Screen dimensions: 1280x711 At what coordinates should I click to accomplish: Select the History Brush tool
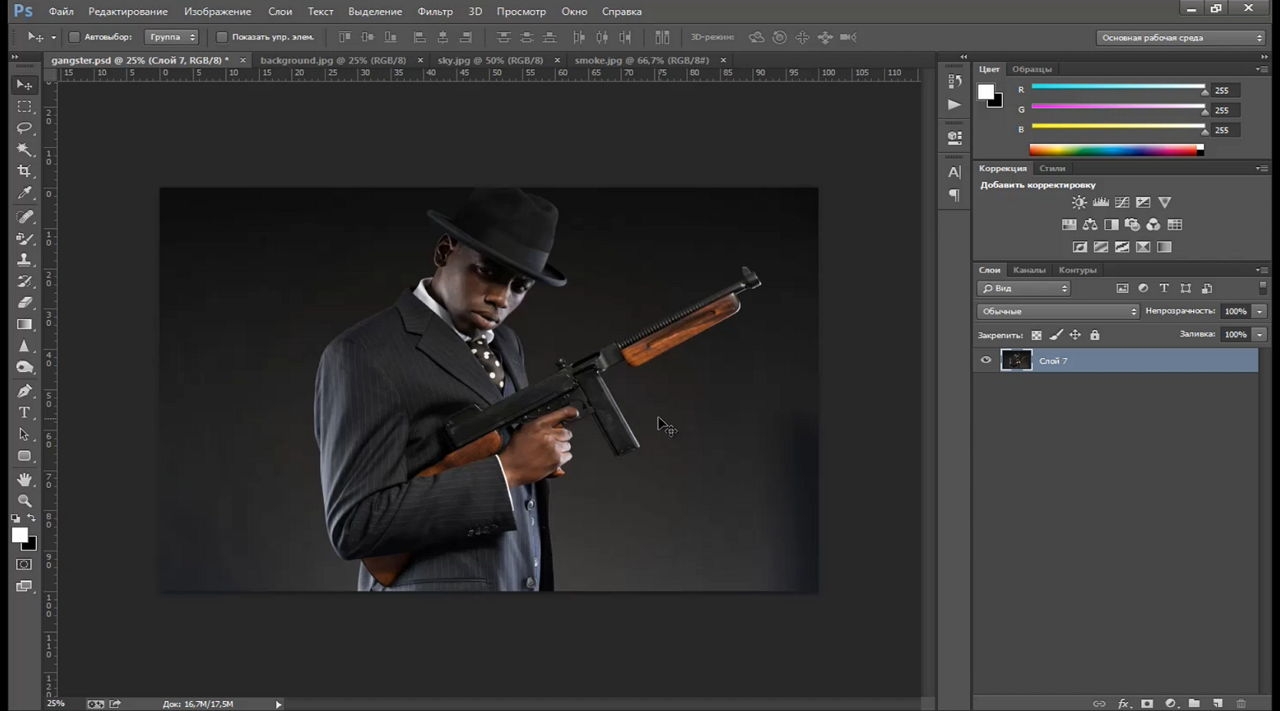[x=25, y=282]
